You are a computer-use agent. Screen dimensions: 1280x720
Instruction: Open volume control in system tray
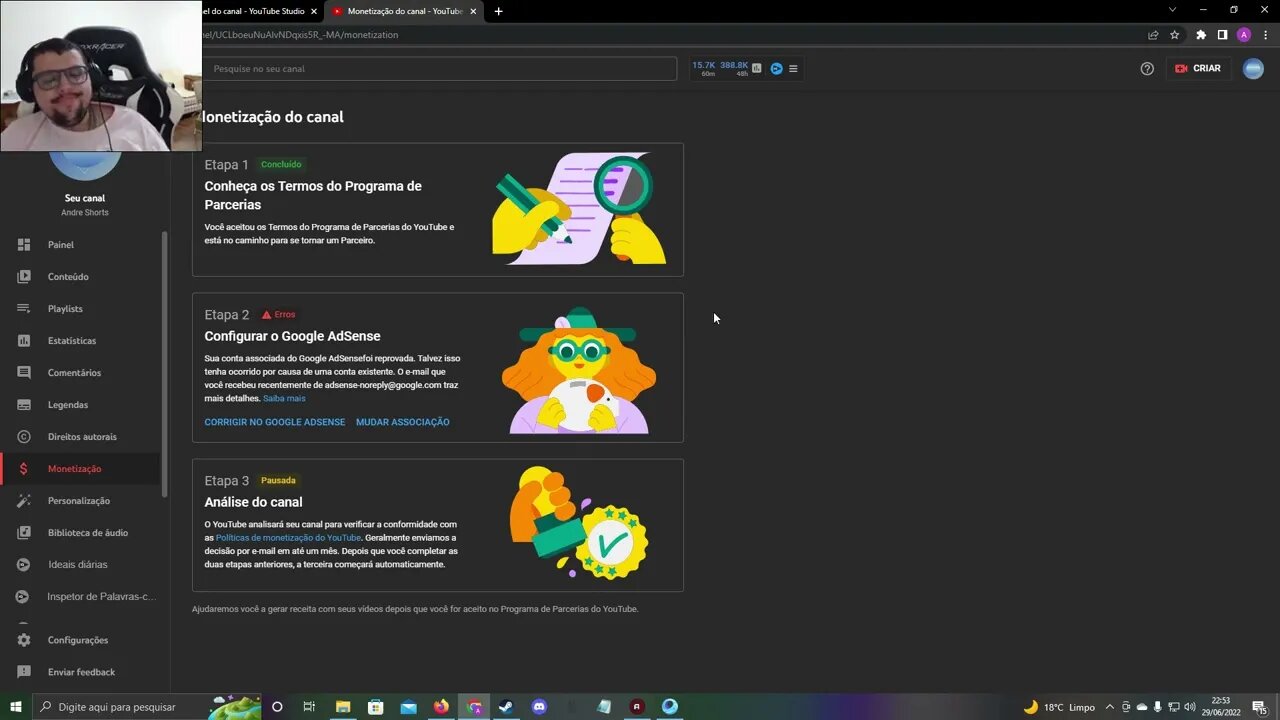pos(1190,707)
